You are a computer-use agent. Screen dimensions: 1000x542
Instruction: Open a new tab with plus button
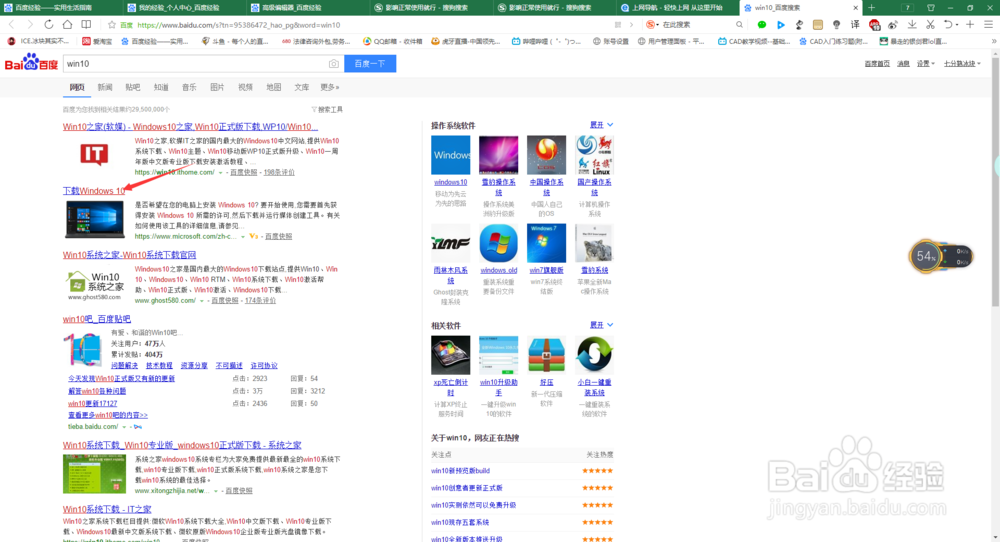[x=871, y=8]
